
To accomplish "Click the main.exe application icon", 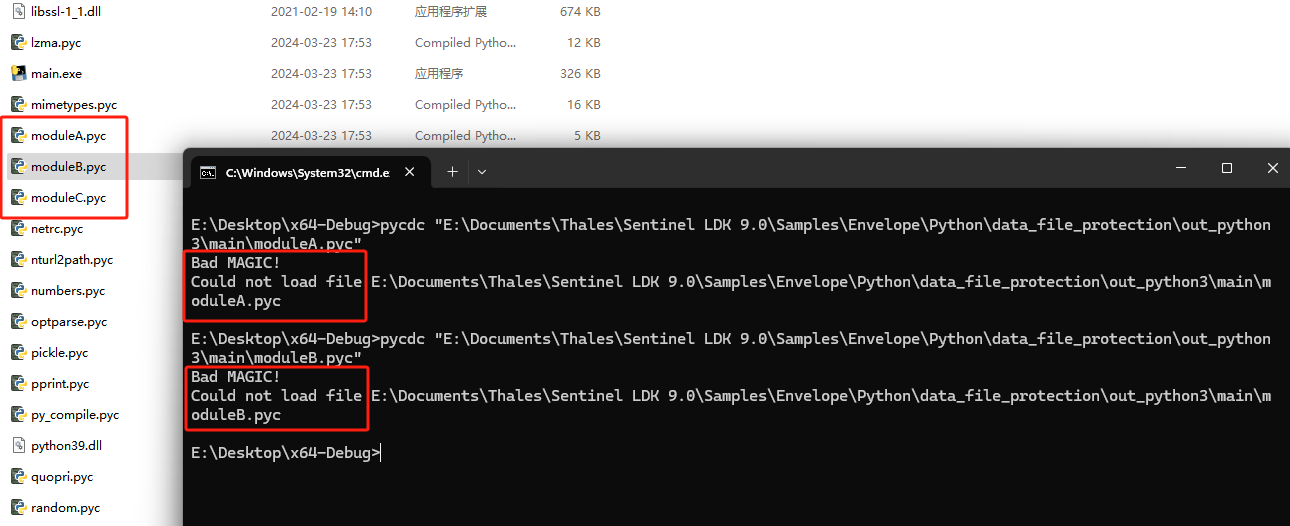I will click(18, 73).
